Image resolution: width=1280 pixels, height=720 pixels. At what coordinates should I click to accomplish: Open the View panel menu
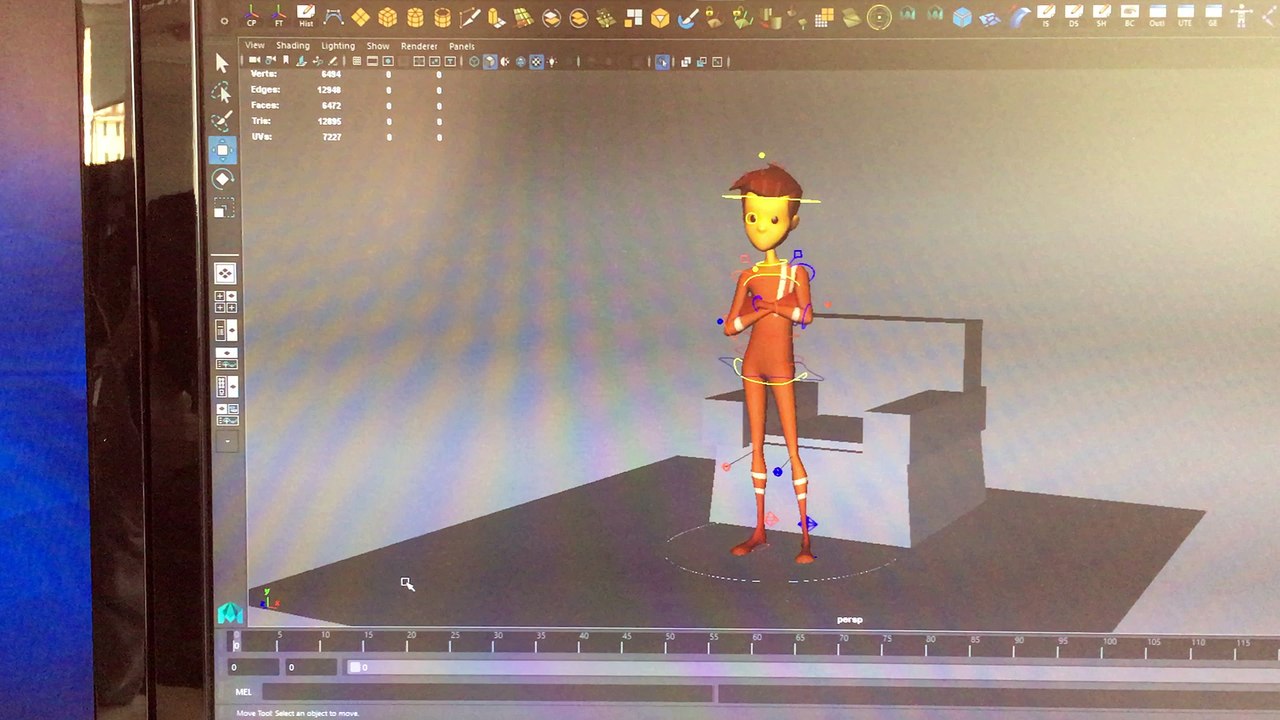point(255,46)
